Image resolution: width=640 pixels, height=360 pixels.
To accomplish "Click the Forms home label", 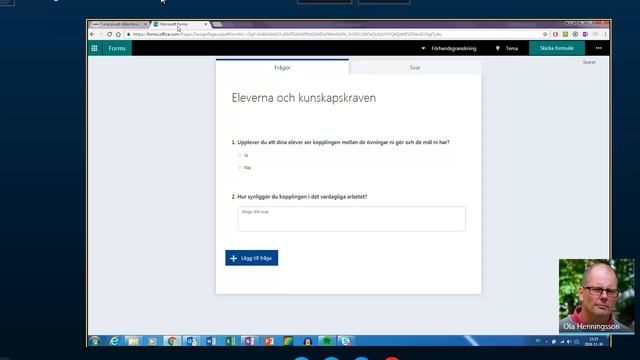I will [117, 48].
